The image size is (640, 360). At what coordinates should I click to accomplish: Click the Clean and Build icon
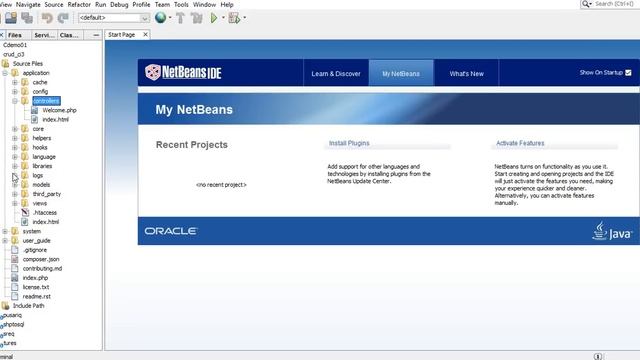click(x=197, y=18)
